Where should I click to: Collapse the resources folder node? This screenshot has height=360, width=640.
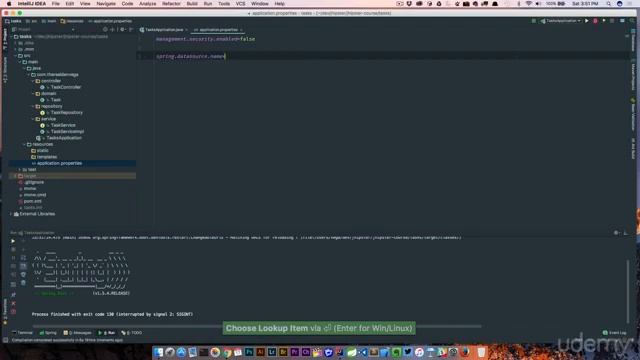24,144
